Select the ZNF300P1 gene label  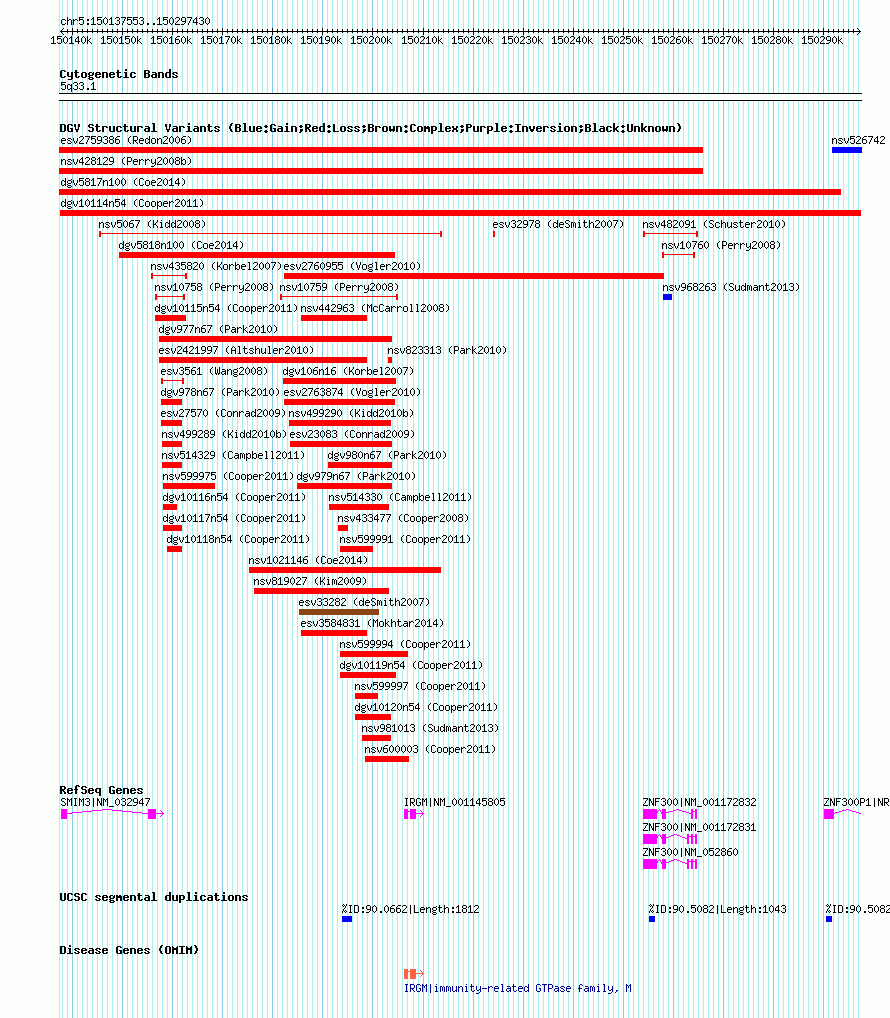coord(856,802)
